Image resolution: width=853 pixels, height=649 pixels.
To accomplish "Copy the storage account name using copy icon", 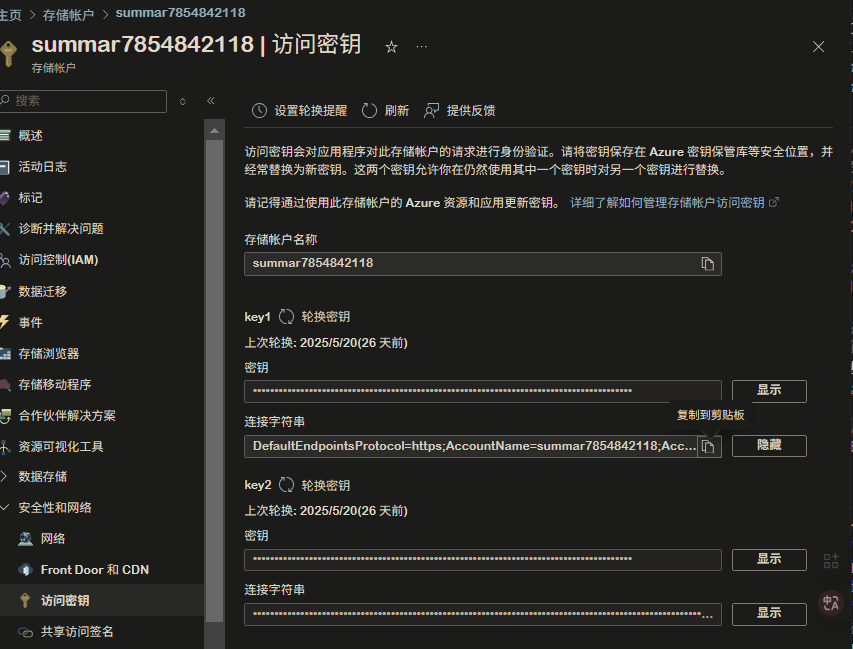I will pos(709,264).
